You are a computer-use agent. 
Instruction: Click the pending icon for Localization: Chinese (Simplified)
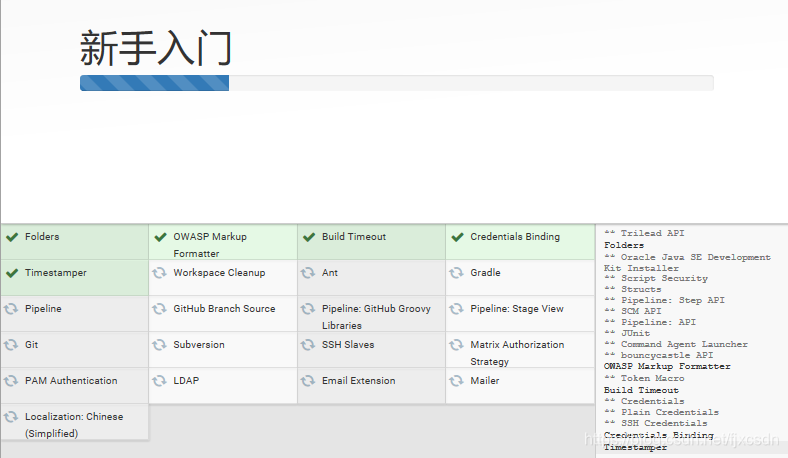pyautogui.click(x=11, y=417)
